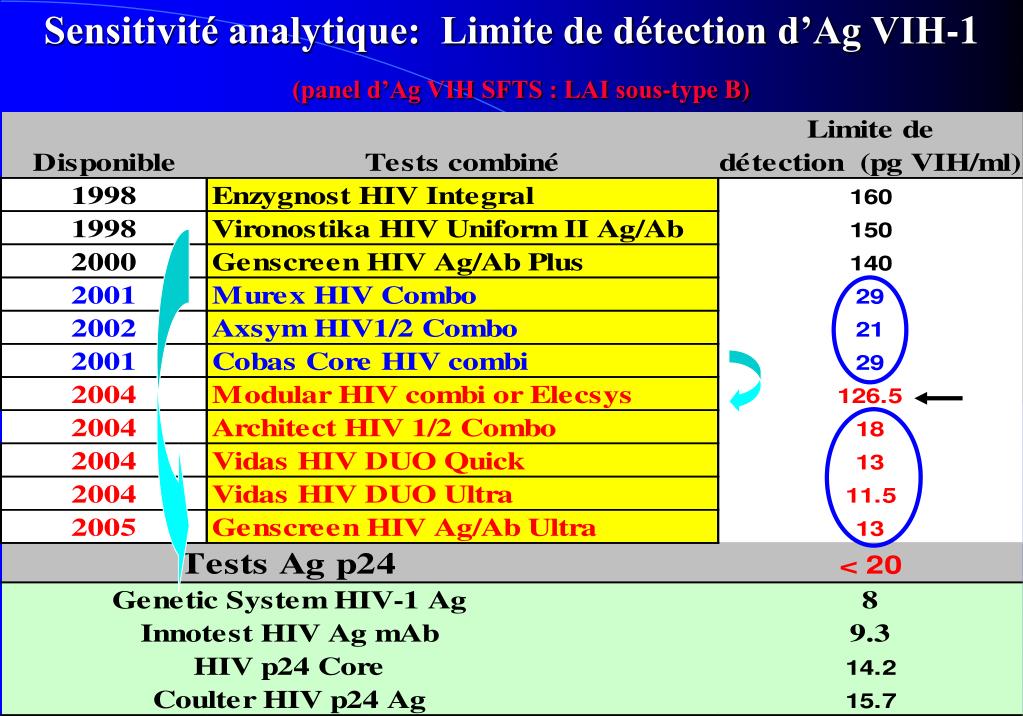
Task: Click the value 126.5
Action: [x=870, y=396]
